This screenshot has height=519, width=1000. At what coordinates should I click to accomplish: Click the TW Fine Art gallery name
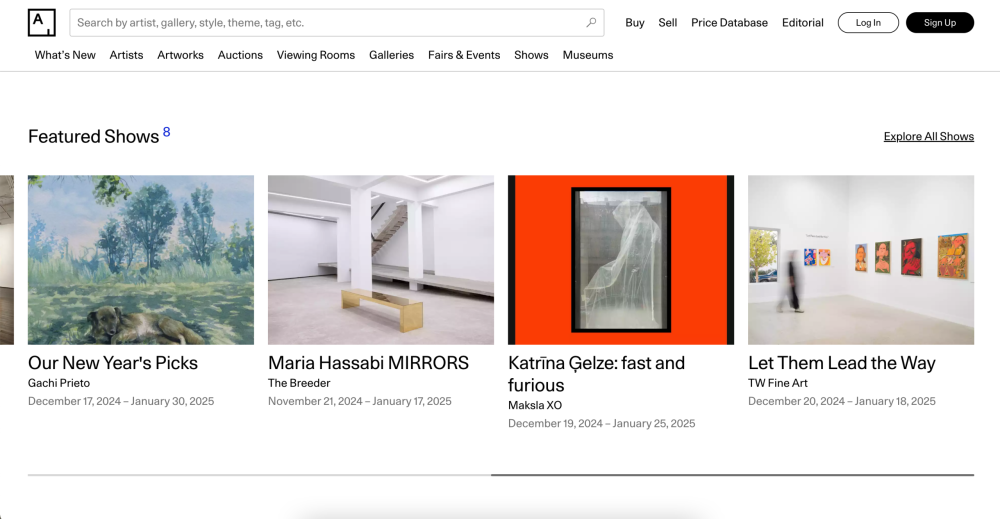[777, 383]
